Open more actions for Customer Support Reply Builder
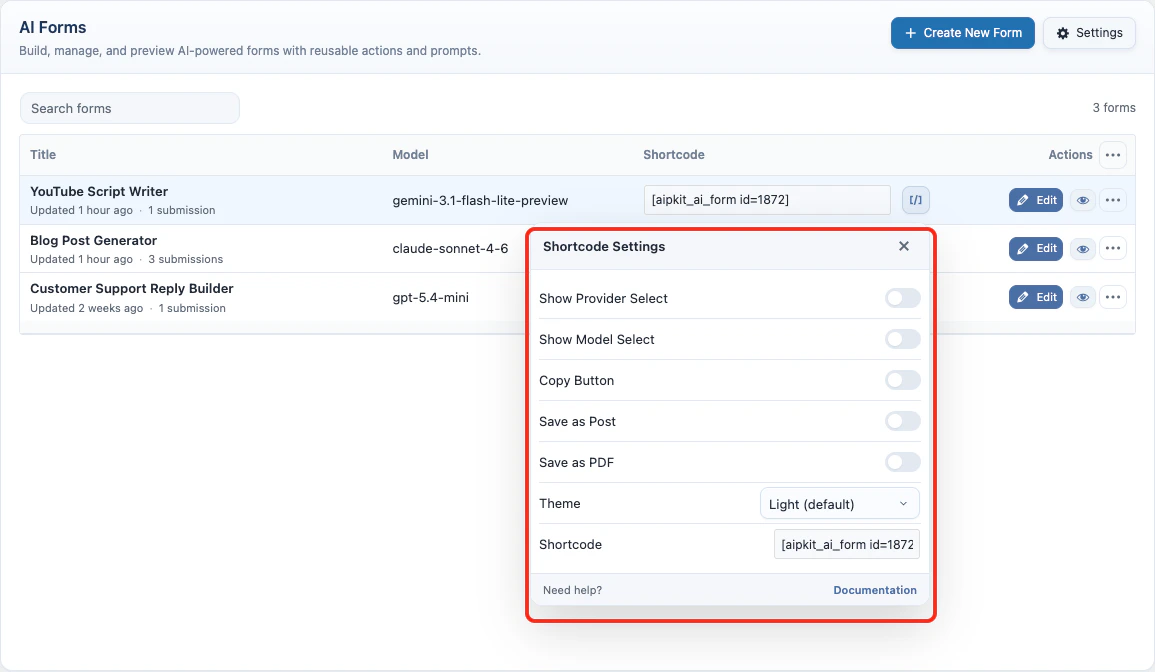Viewport: 1155px width, 672px height. [x=1113, y=297]
